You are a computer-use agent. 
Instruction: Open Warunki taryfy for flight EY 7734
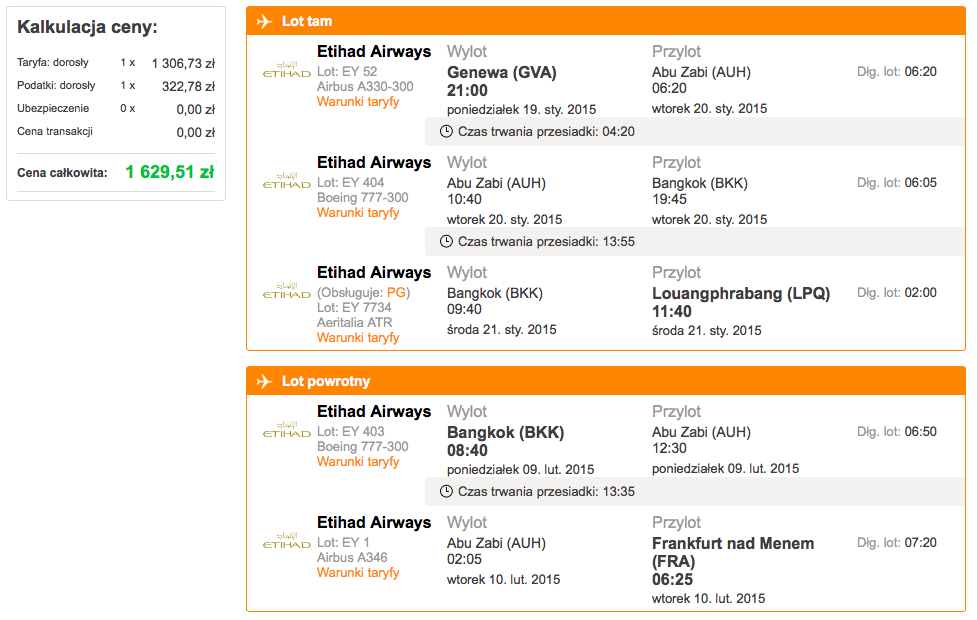358,337
